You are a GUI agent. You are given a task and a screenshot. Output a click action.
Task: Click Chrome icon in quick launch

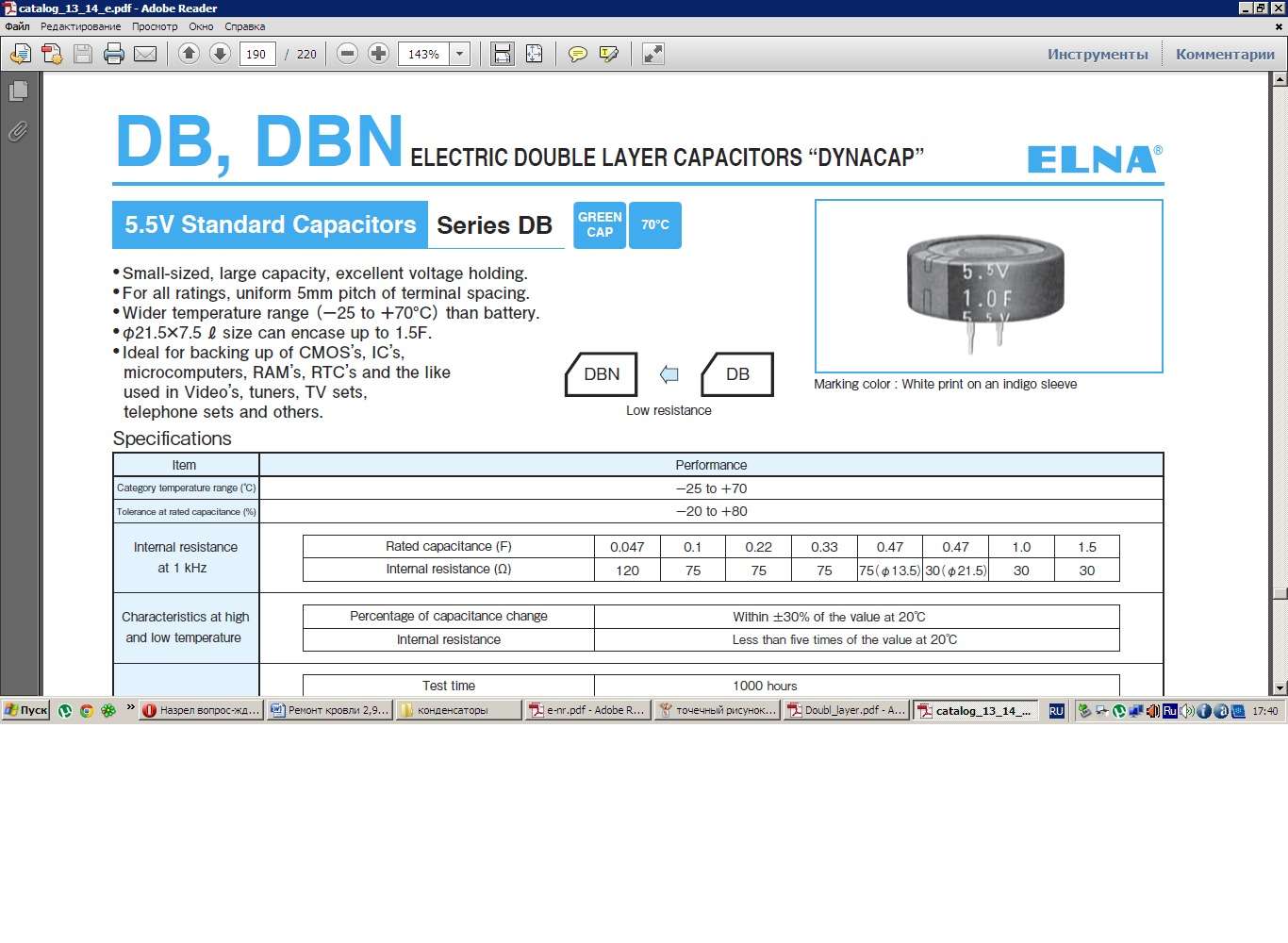tap(87, 711)
